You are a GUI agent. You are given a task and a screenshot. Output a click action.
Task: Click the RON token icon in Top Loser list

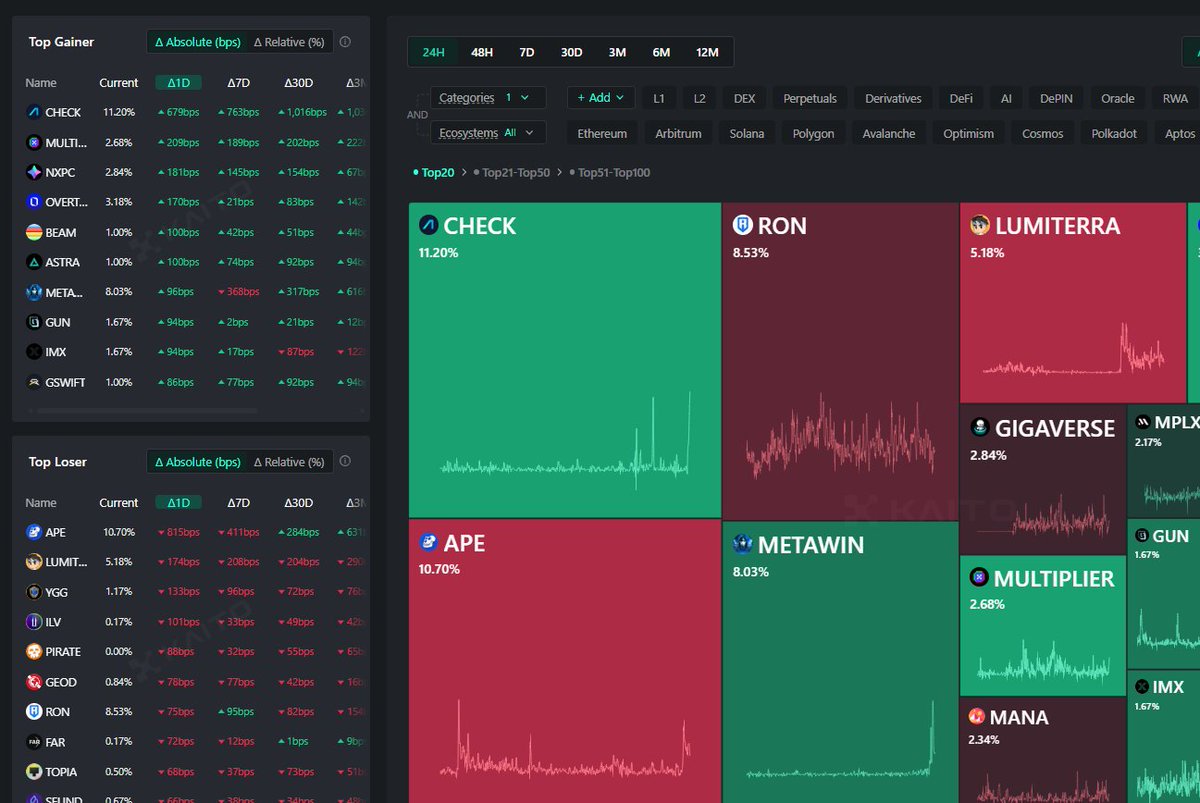(x=33, y=712)
